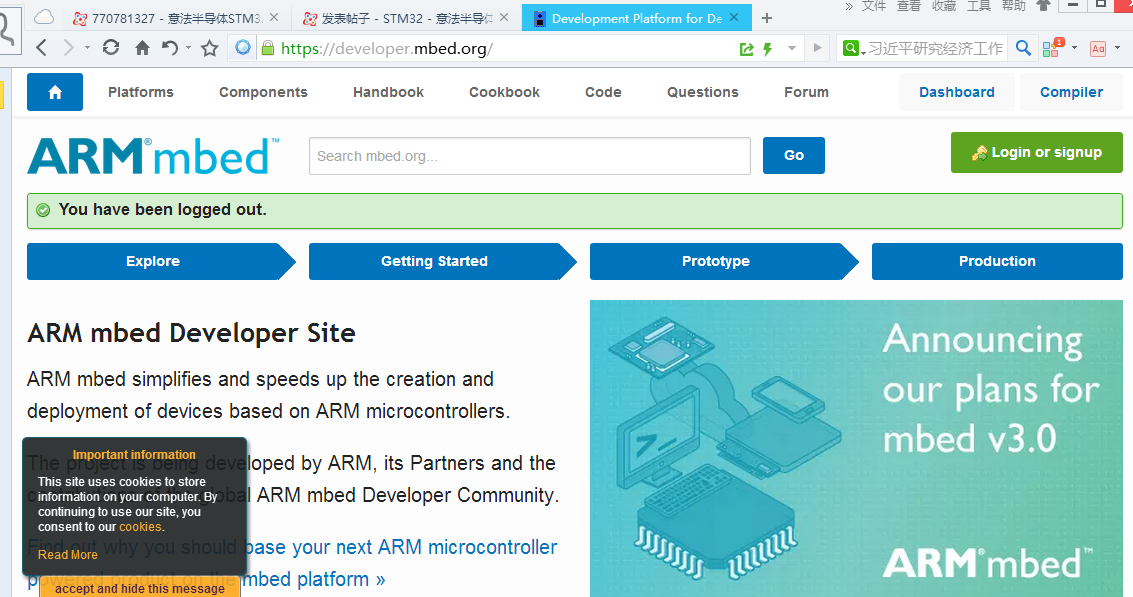
Task: Click the shirt skin icon in title bar
Action: tap(1043, 6)
